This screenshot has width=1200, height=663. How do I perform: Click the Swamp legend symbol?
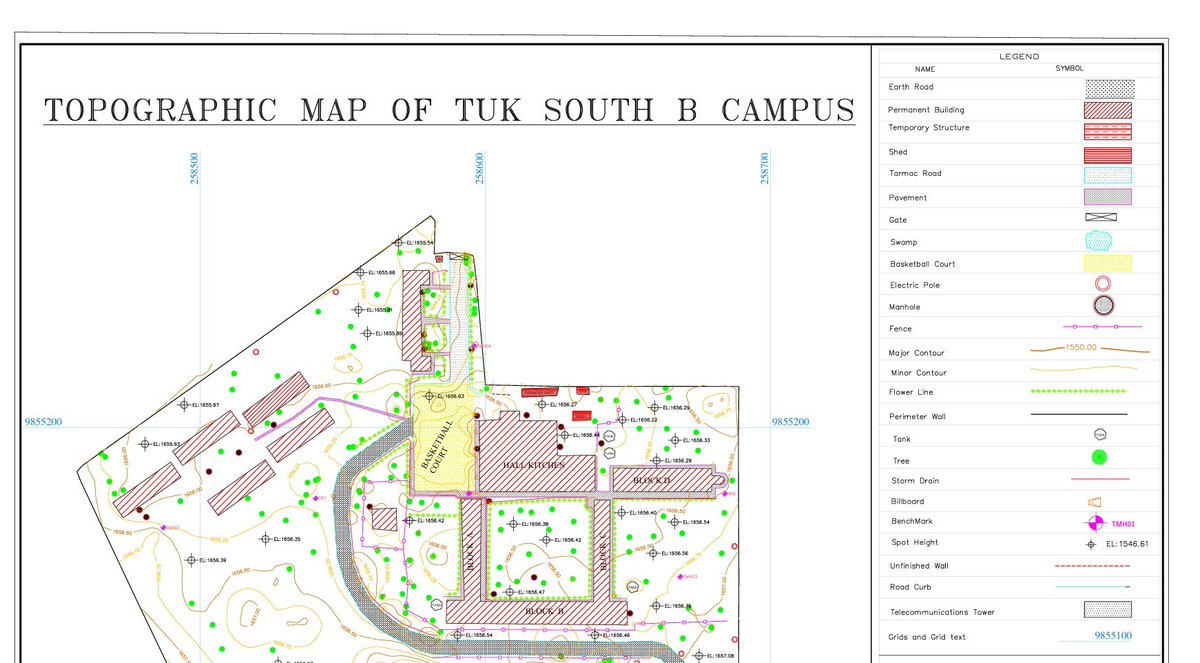[1100, 240]
